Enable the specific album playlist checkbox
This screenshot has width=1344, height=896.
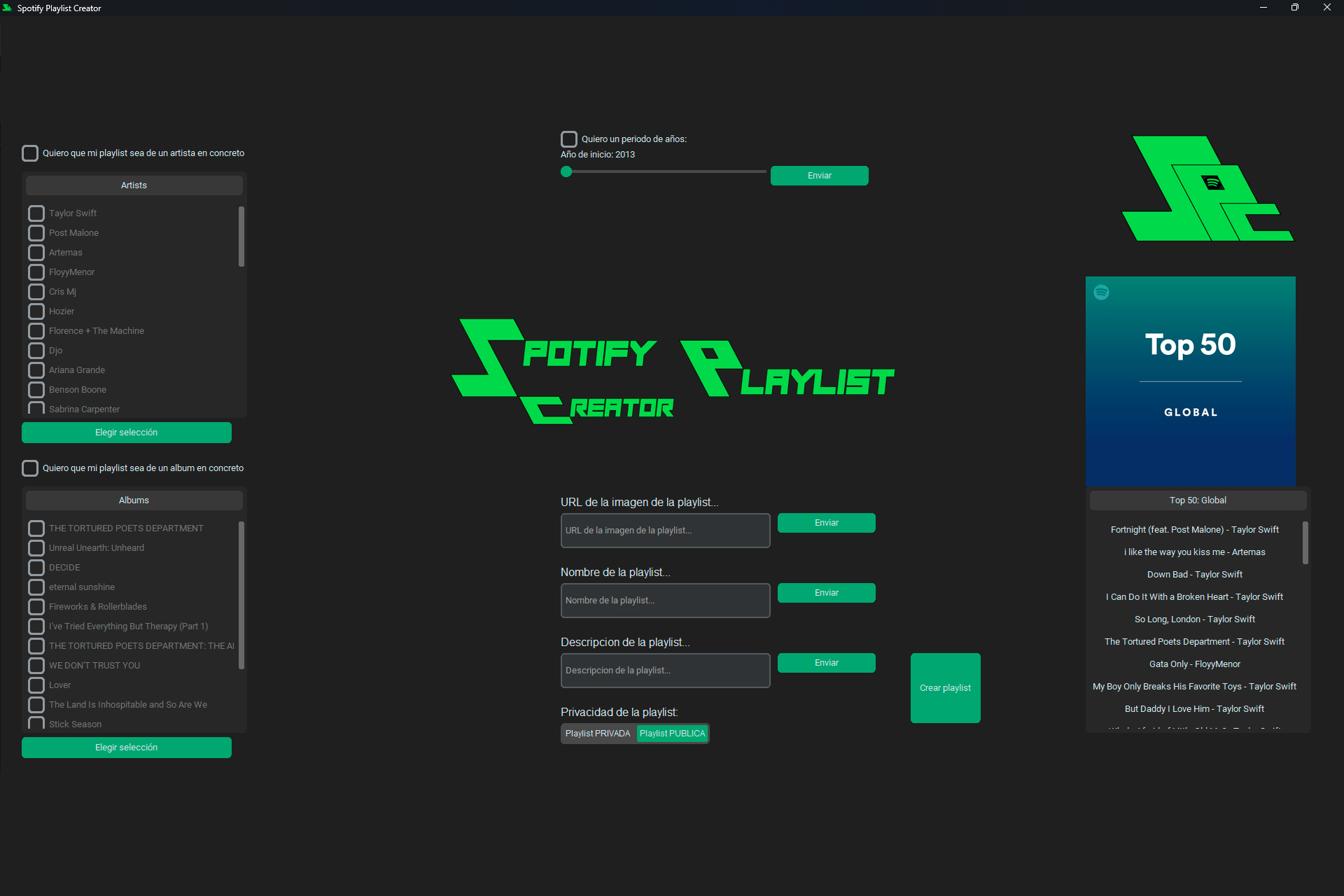point(30,468)
